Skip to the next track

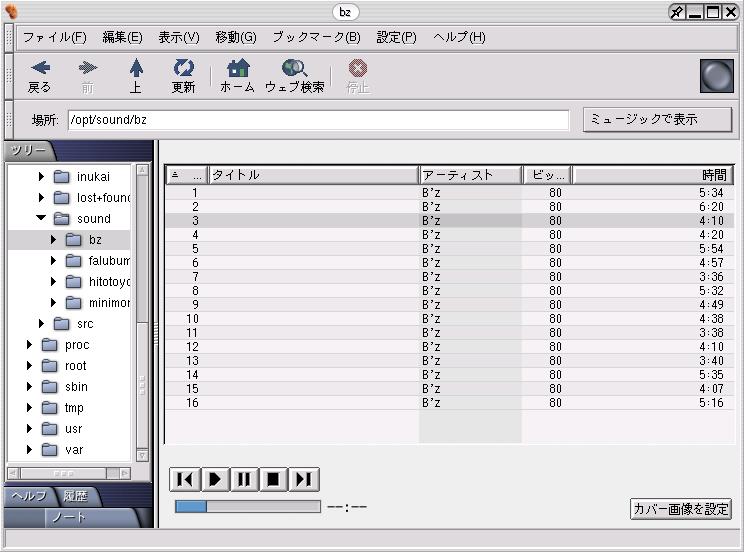pos(304,479)
